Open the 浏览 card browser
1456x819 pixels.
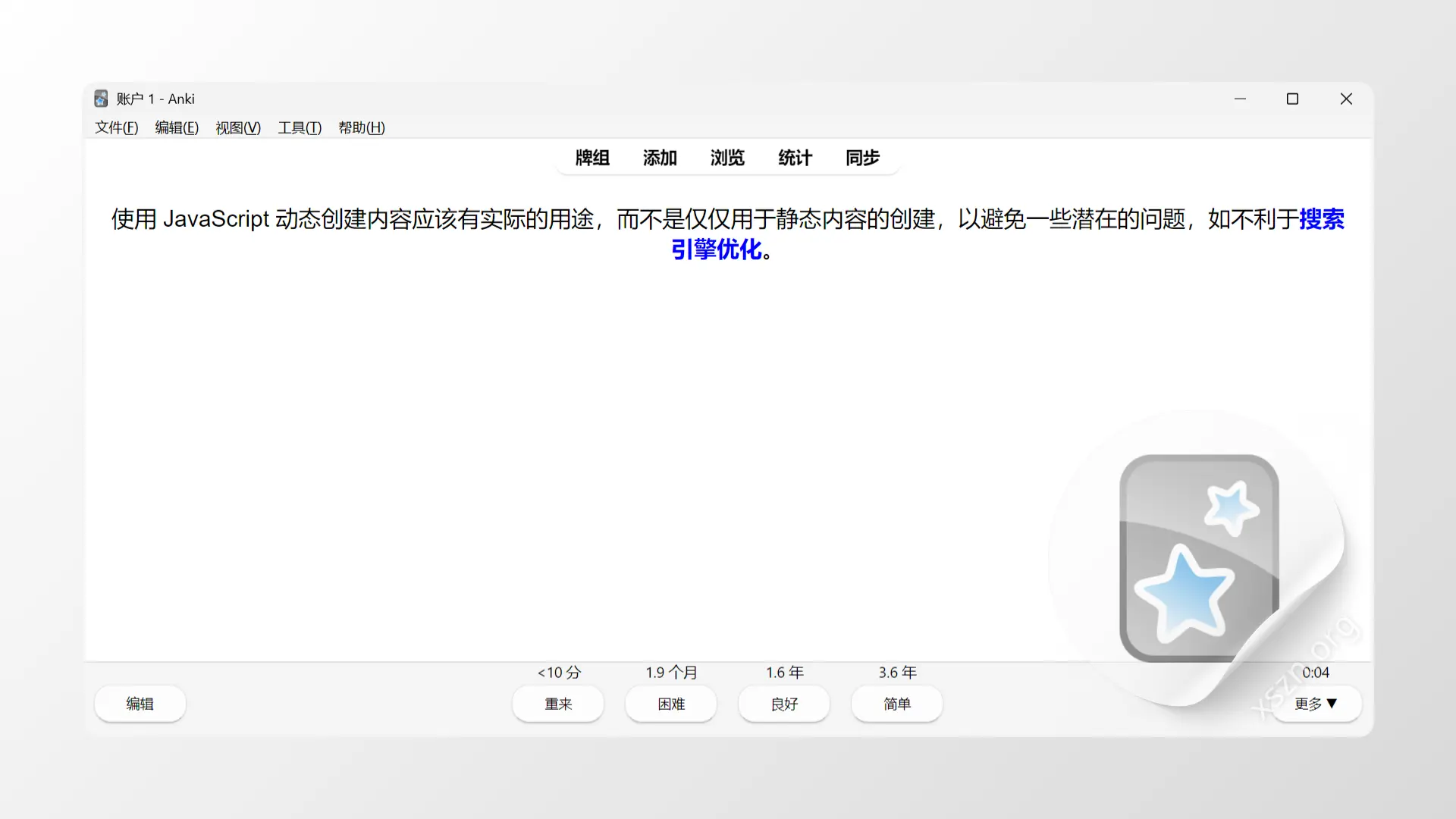[x=727, y=158]
